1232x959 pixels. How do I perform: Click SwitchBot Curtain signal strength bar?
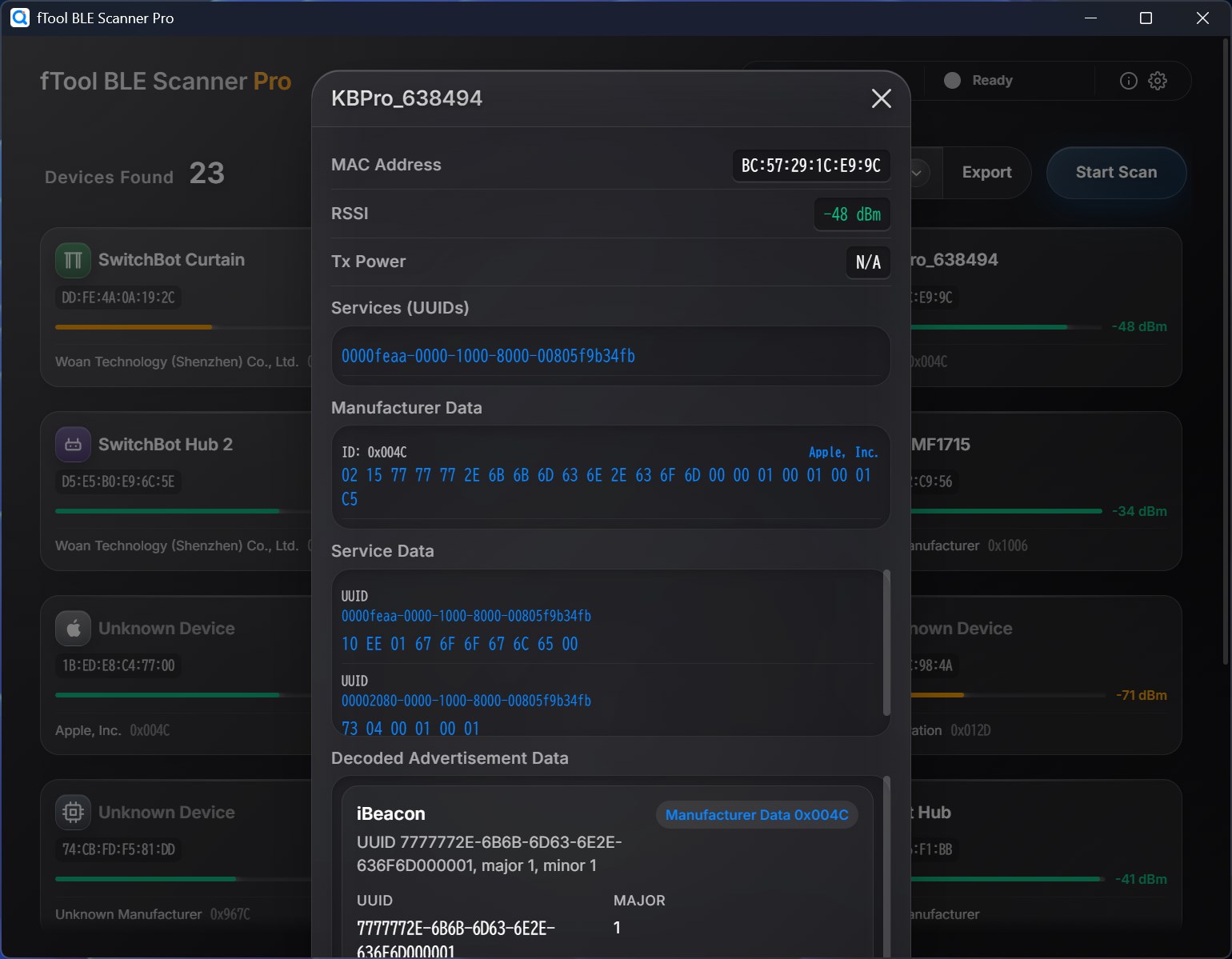(x=132, y=327)
